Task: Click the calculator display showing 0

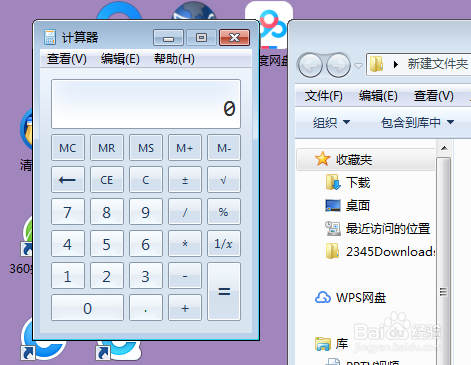Action: point(146,104)
